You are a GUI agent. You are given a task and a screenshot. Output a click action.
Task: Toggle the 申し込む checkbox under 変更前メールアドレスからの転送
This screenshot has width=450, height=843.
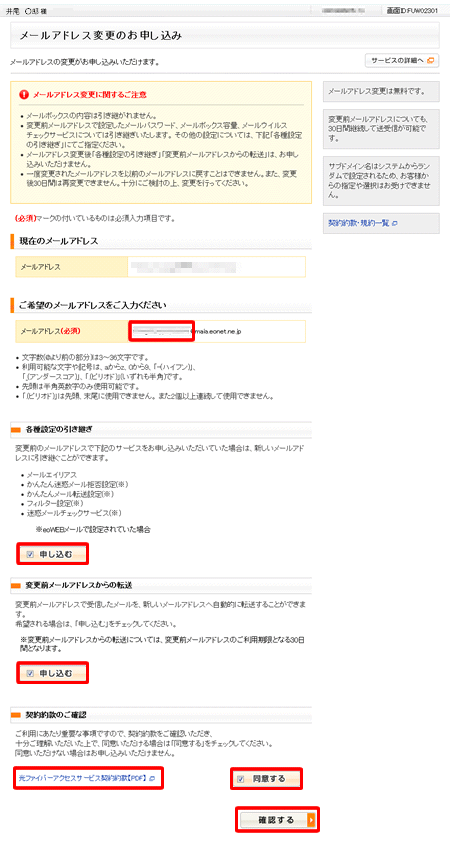tap(30, 673)
